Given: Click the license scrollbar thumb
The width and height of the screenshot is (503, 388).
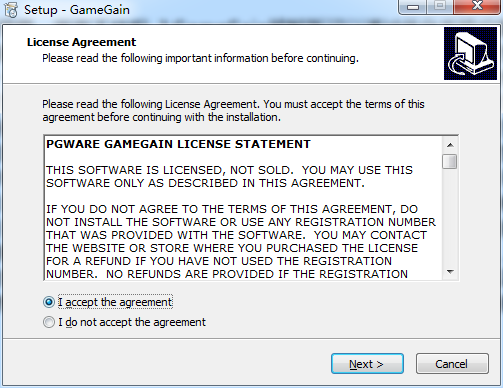Looking at the screenshot, I should pos(450,161).
